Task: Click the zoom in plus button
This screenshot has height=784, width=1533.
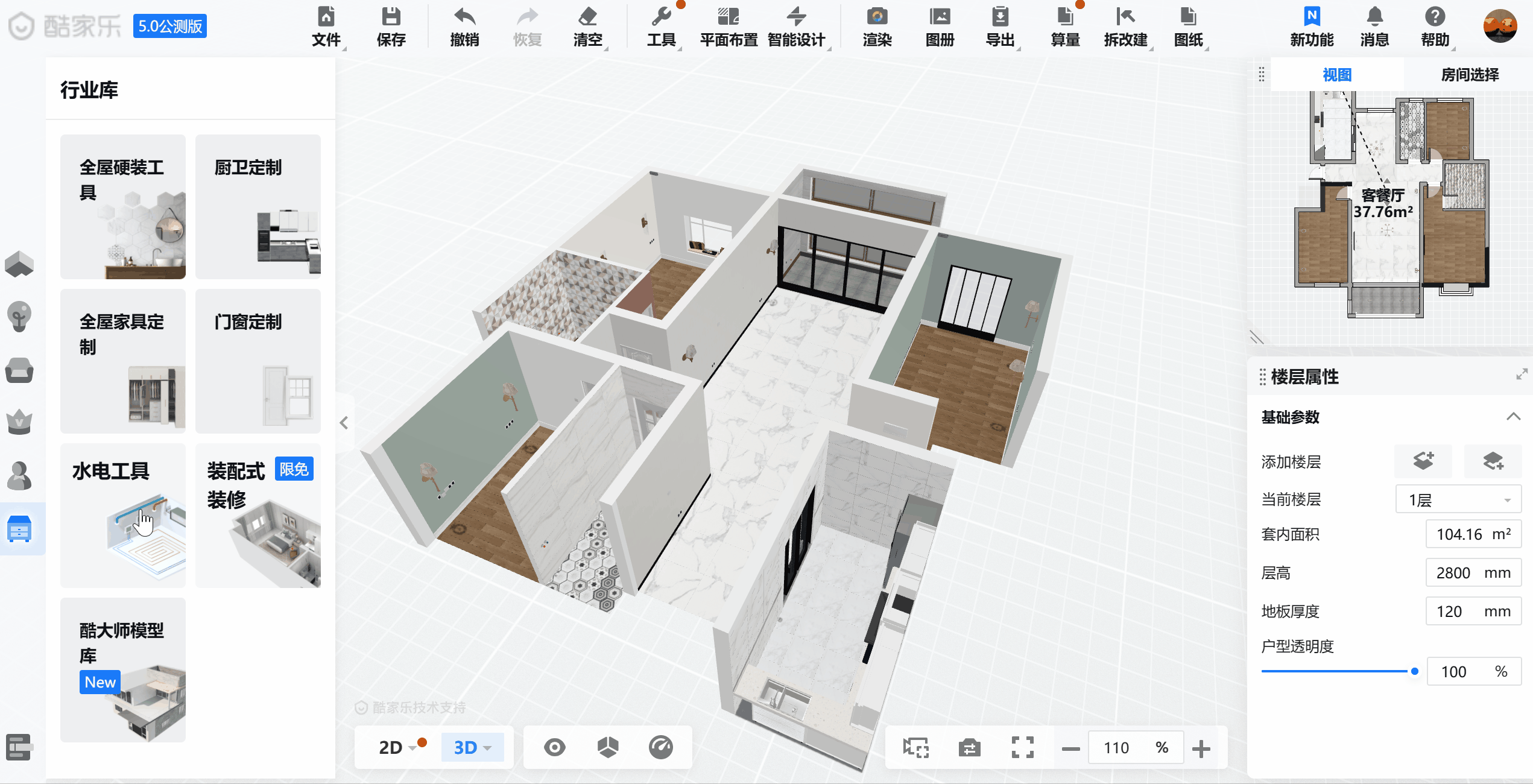Action: pyautogui.click(x=1201, y=749)
